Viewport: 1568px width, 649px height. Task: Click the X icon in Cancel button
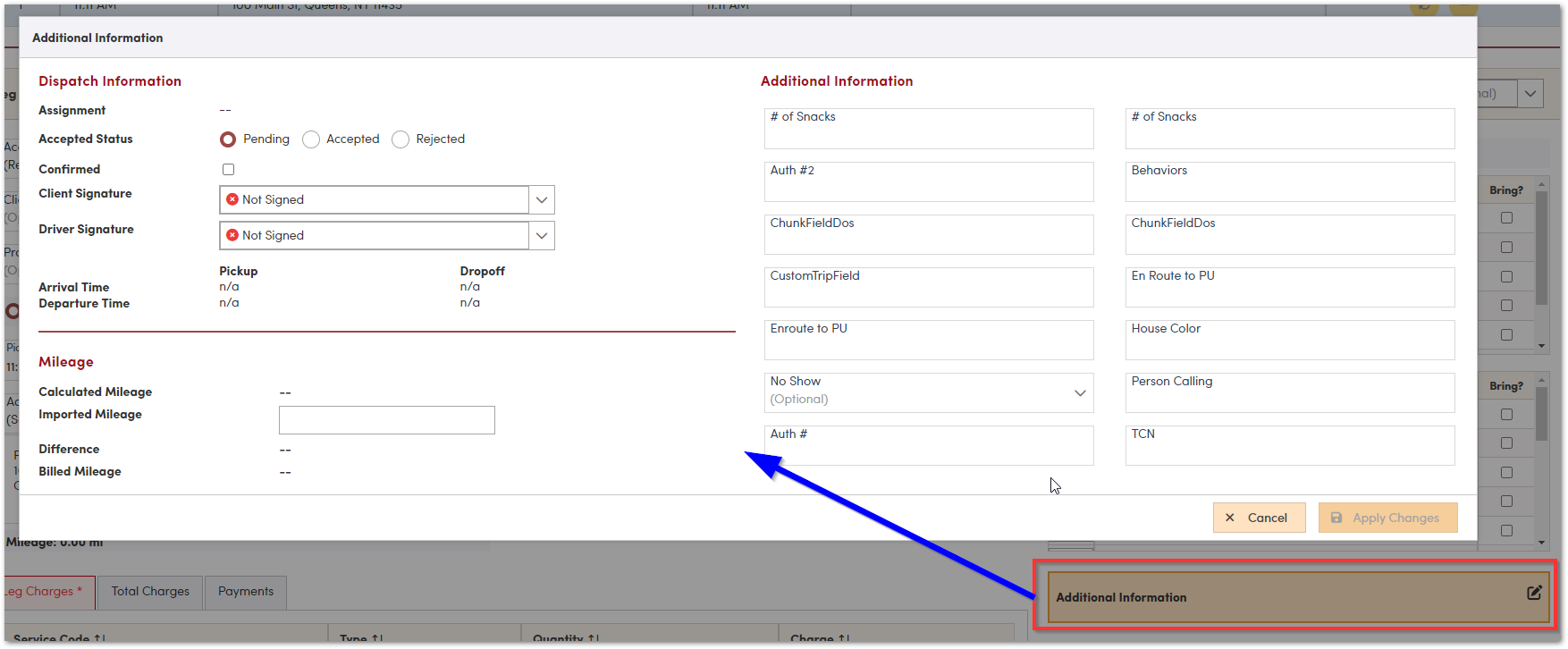(1230, 518)
